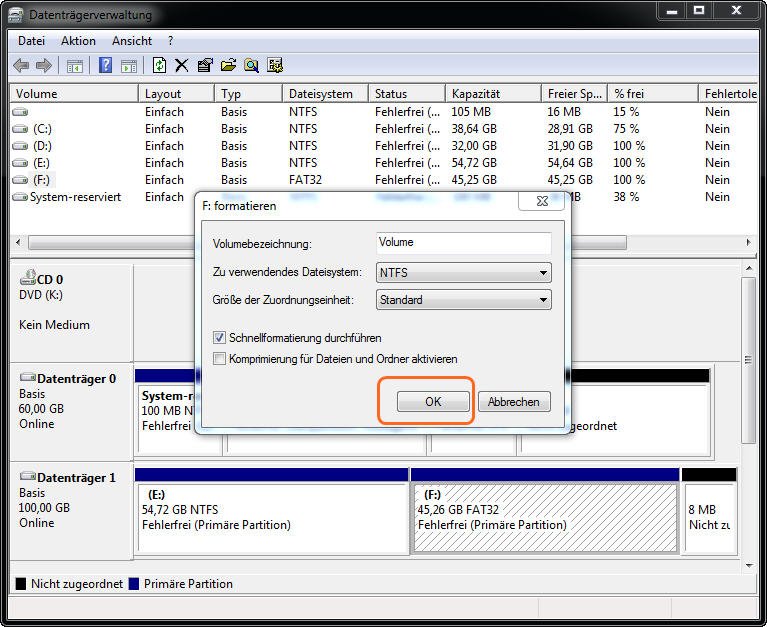Click the Back arrow in toolbar

coord(21,65)
